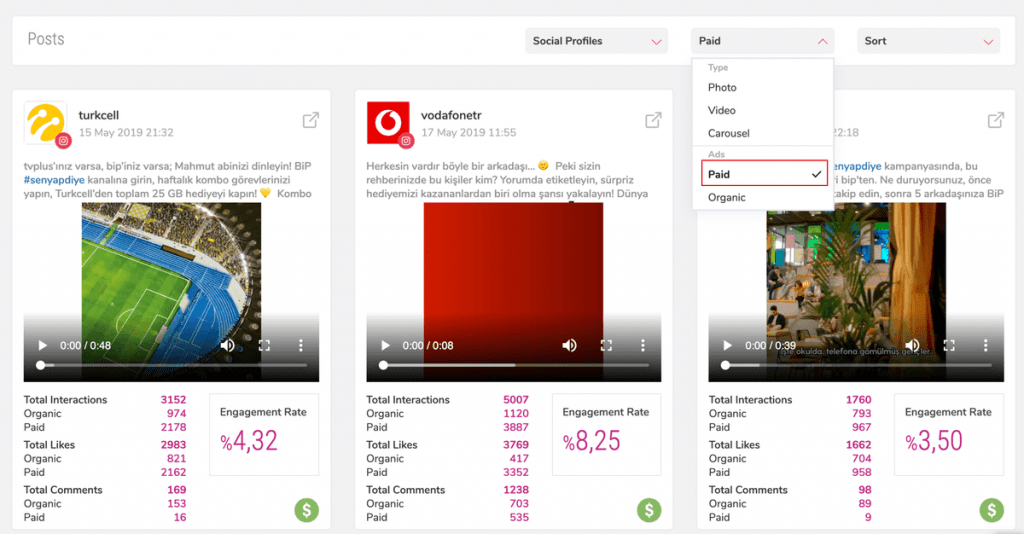Open third post's external link icon
The height and width of the screenshot is (534, 1024).
[x=995, y=120]
